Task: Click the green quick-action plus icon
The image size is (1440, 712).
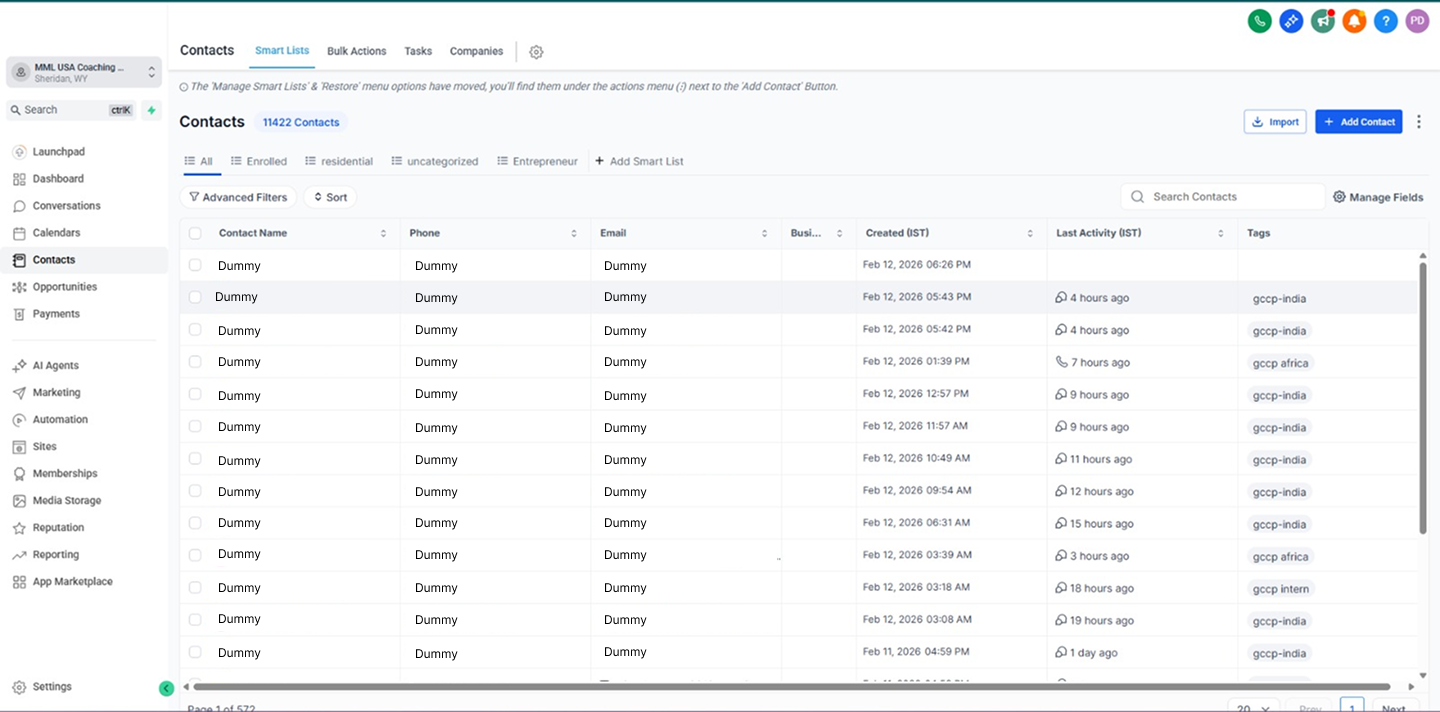Action: 151,110
